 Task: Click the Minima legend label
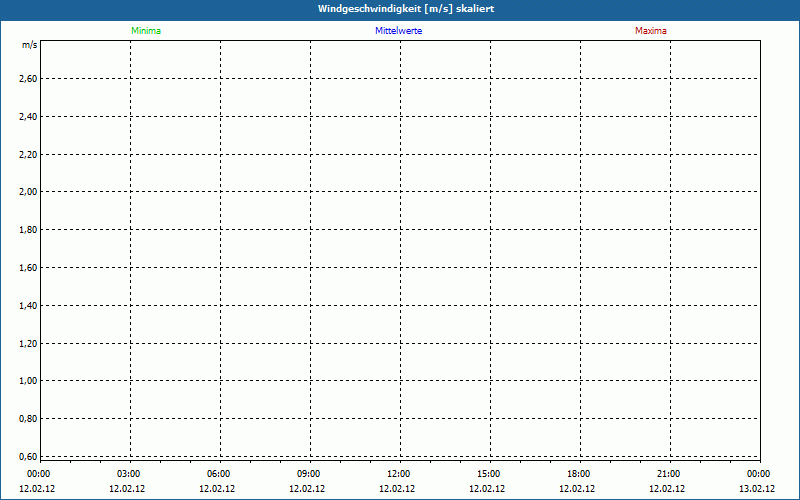click(146, 31)
